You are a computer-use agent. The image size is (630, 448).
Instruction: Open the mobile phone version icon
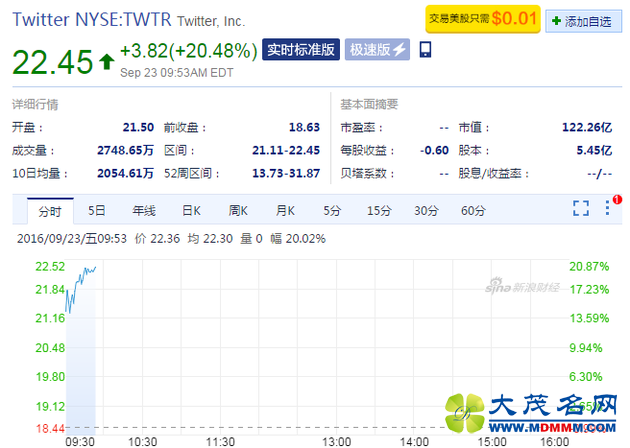tap(425, 50)
